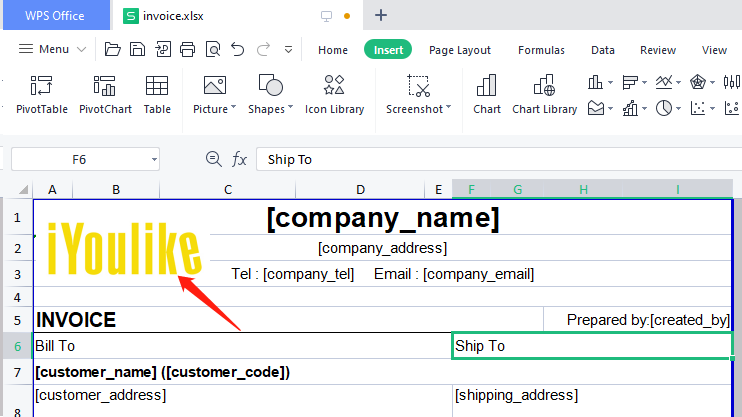This screenshot has width=742, height=417.
Task: Click the formula bar containing Ship To
Action: click(x=490, y=159)
